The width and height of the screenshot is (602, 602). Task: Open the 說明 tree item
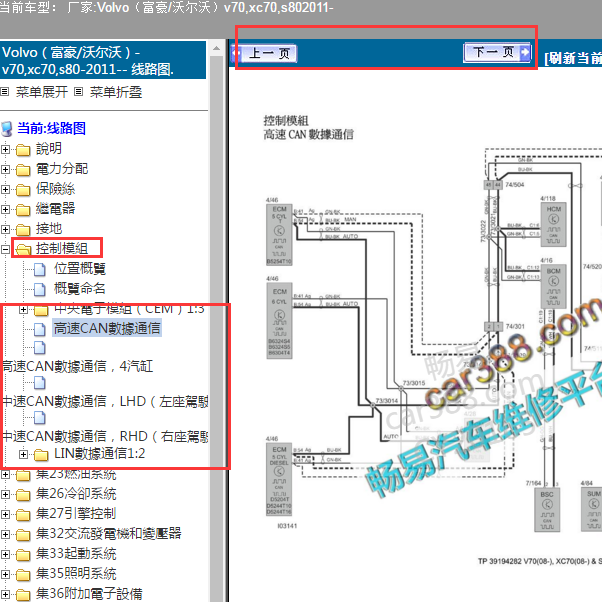(49, 149)
